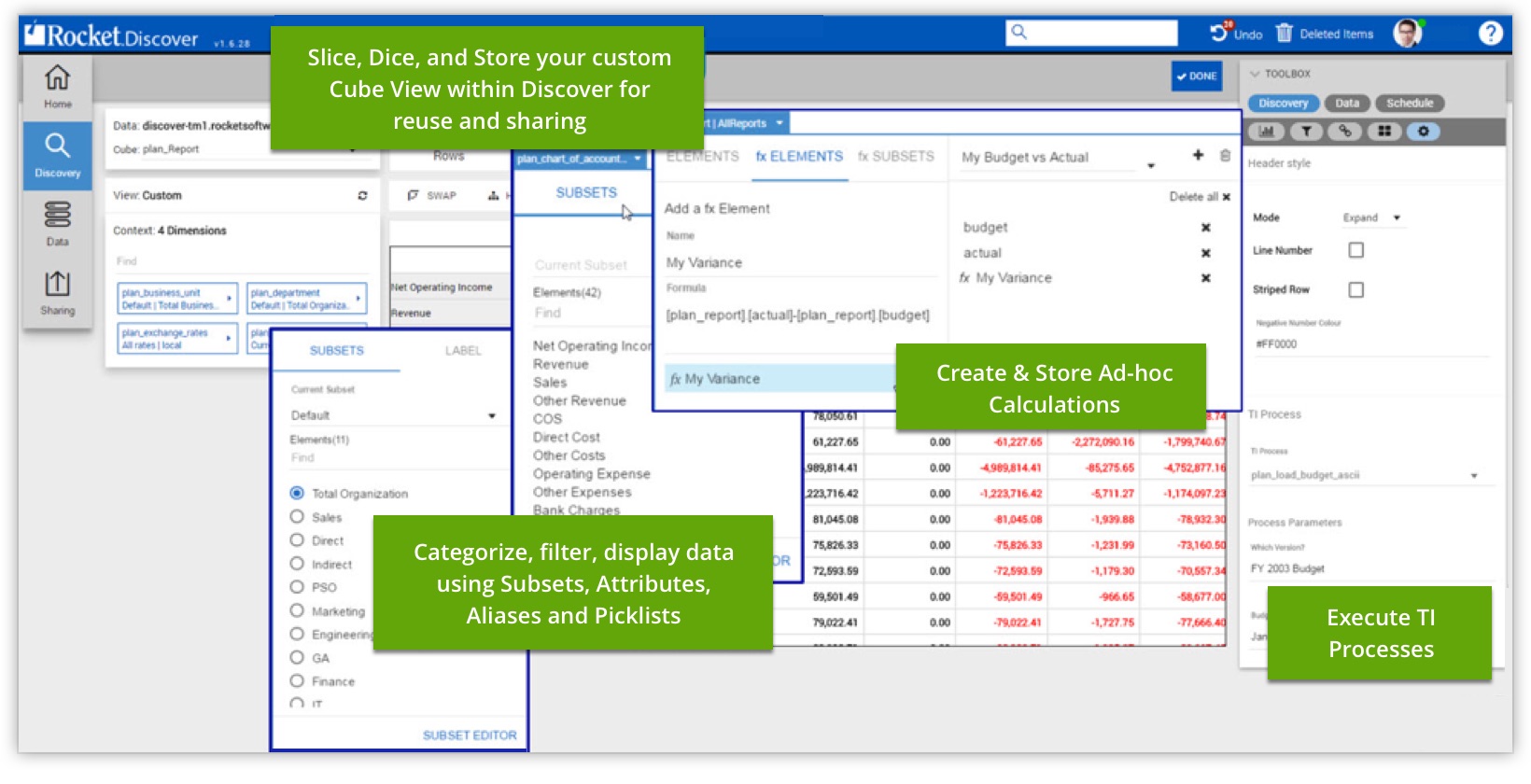Remove the actual element
Image resolution: width=1531 pixels, height=784 pixels.
pyautogui.click(x=1205, y=253)
